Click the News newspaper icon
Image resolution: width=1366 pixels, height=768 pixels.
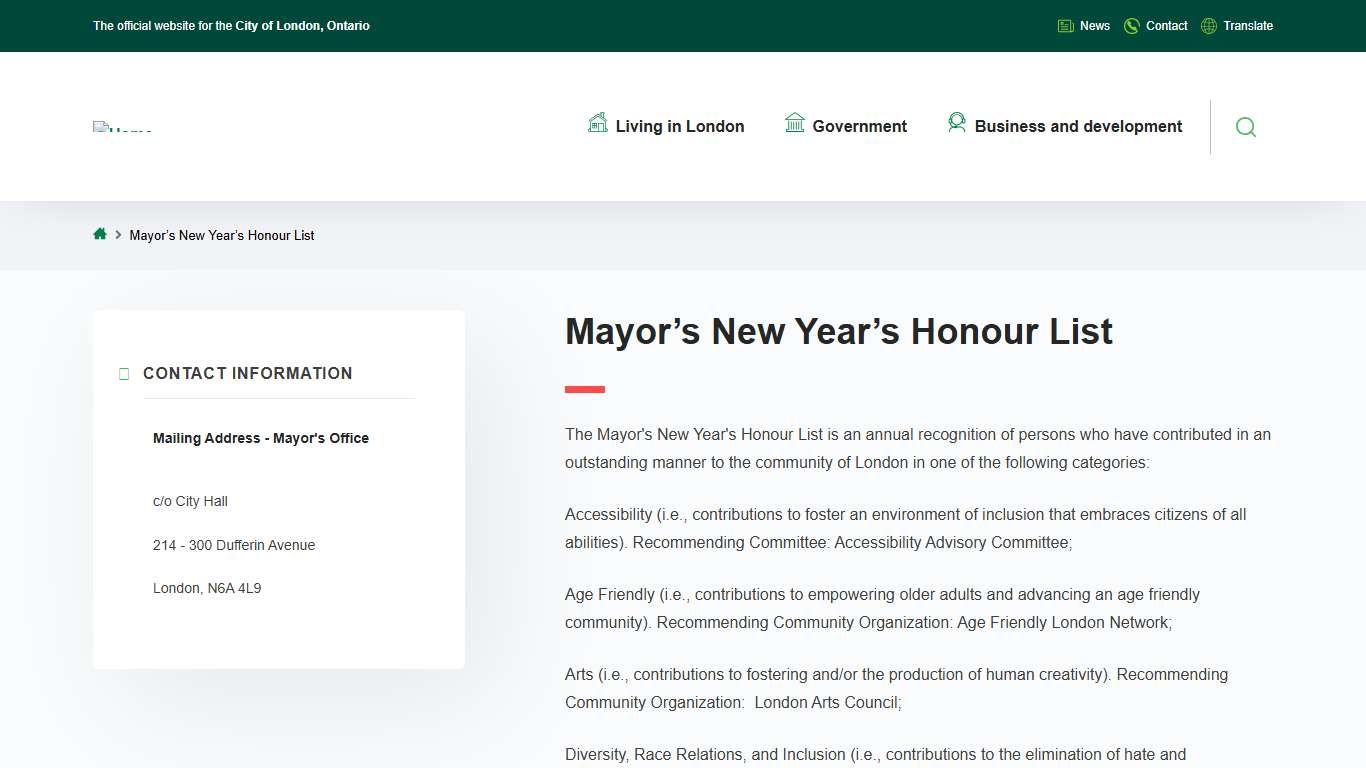coord(1064,25)
